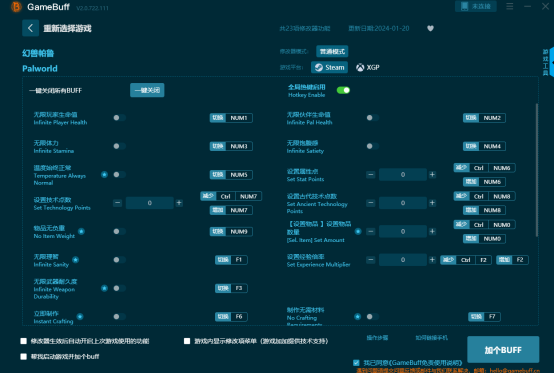This screenshot has width=554, height=373.
Task: Click star icon next to No Item Weight
Action: (x=81, y=231)
